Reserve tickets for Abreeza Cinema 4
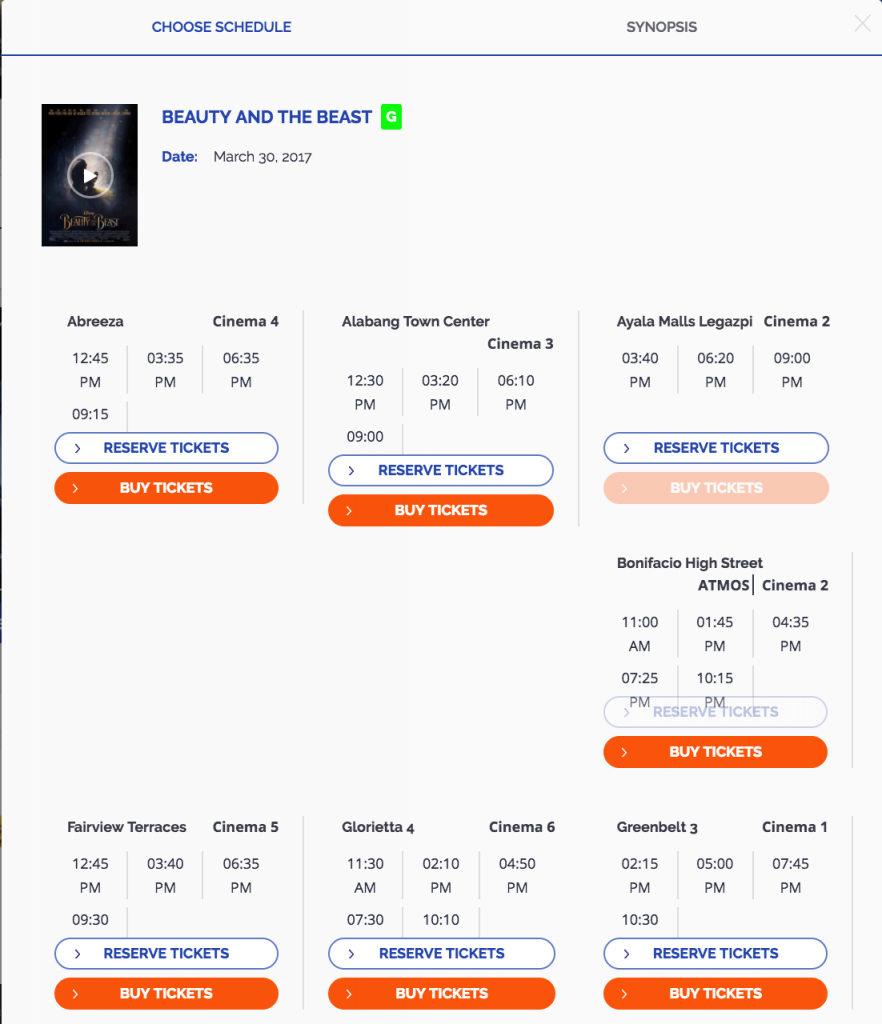The width and height of the screenshot is (882, 1024). coord(166,448)
